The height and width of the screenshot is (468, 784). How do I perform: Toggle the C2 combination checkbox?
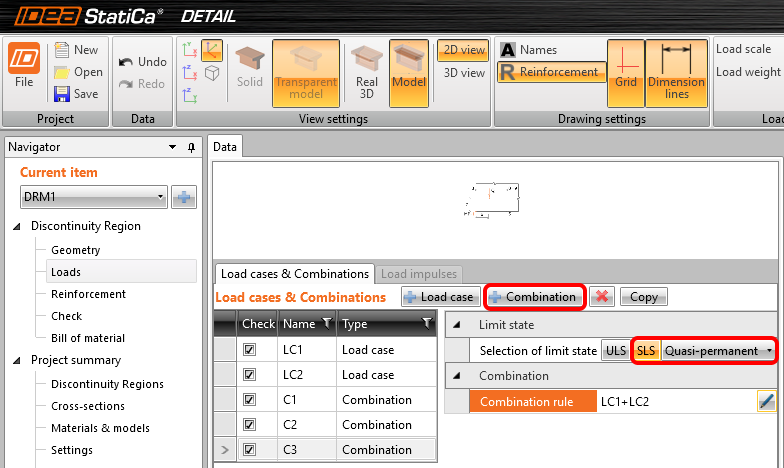250,425
